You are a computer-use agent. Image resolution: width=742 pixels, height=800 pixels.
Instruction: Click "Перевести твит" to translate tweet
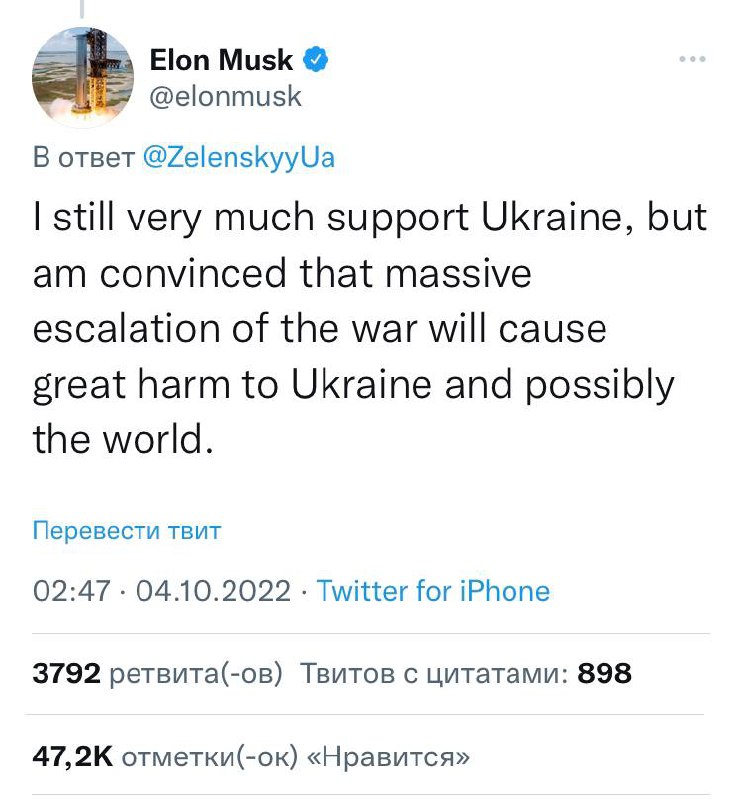(127, 530)
